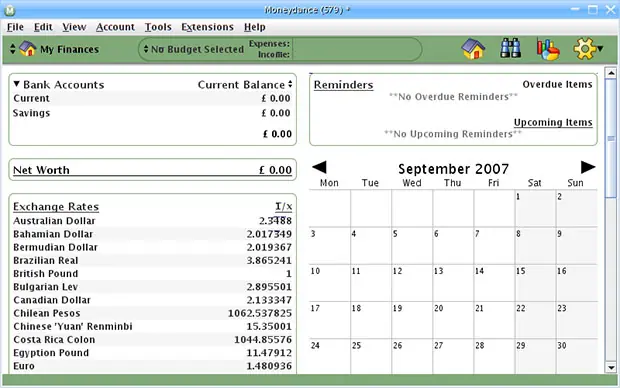Open the View menu
The image size is (620, 388).
(74, 27)
